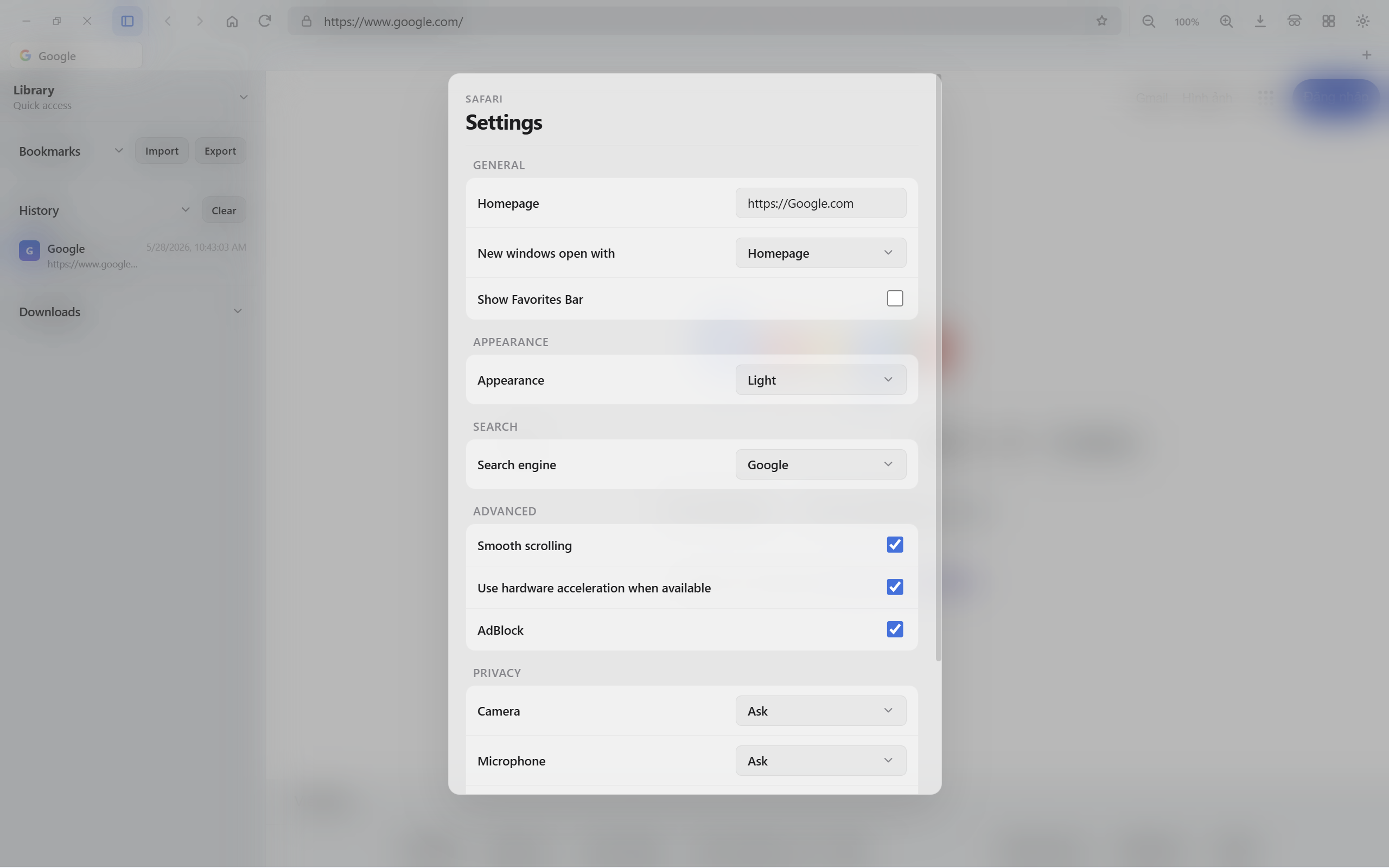Zoom in with the magnifier plus icon
Screen dimensions: 1389x868
1226,21
